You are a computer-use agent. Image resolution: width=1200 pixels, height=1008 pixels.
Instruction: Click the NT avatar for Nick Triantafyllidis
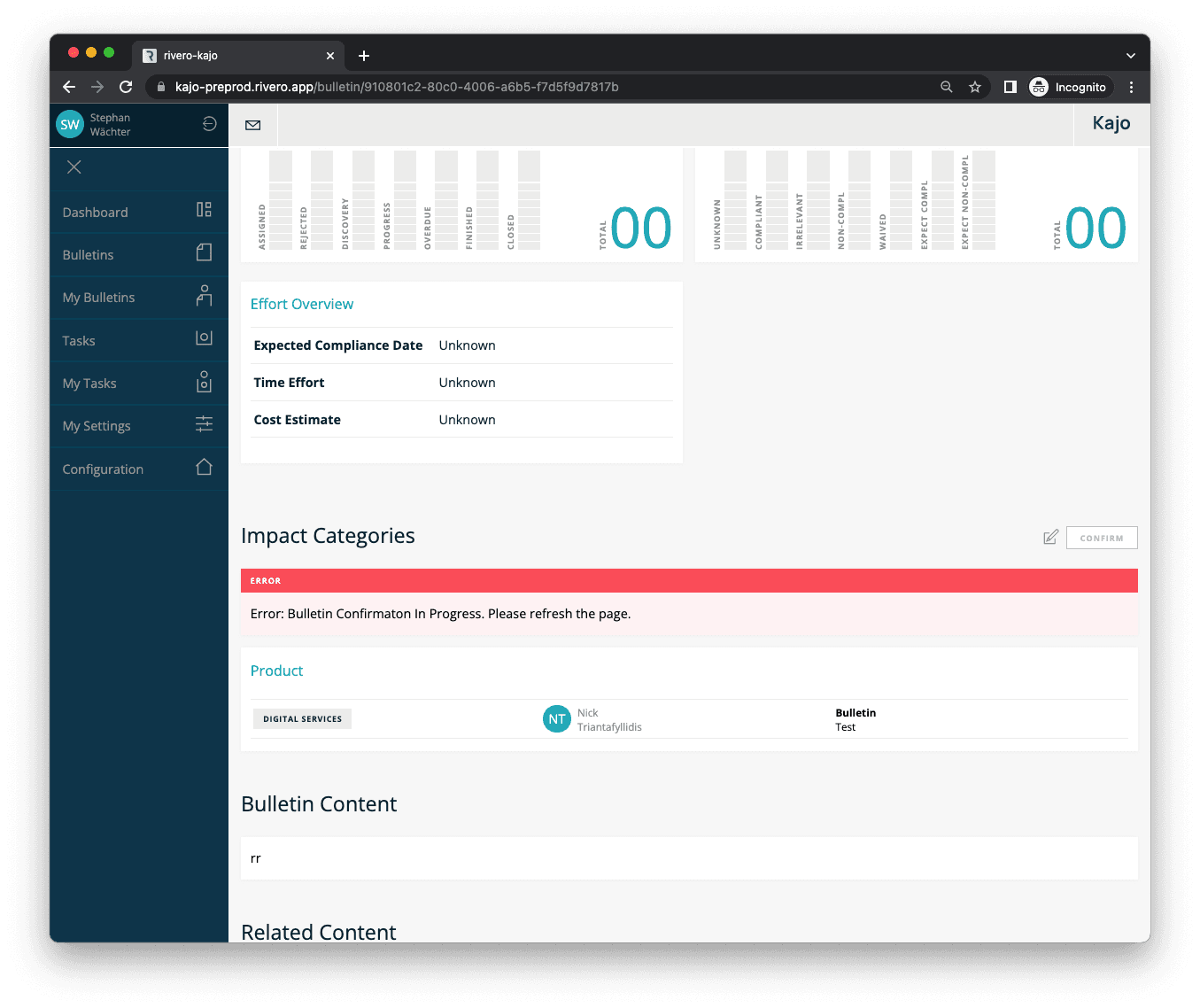556,719
